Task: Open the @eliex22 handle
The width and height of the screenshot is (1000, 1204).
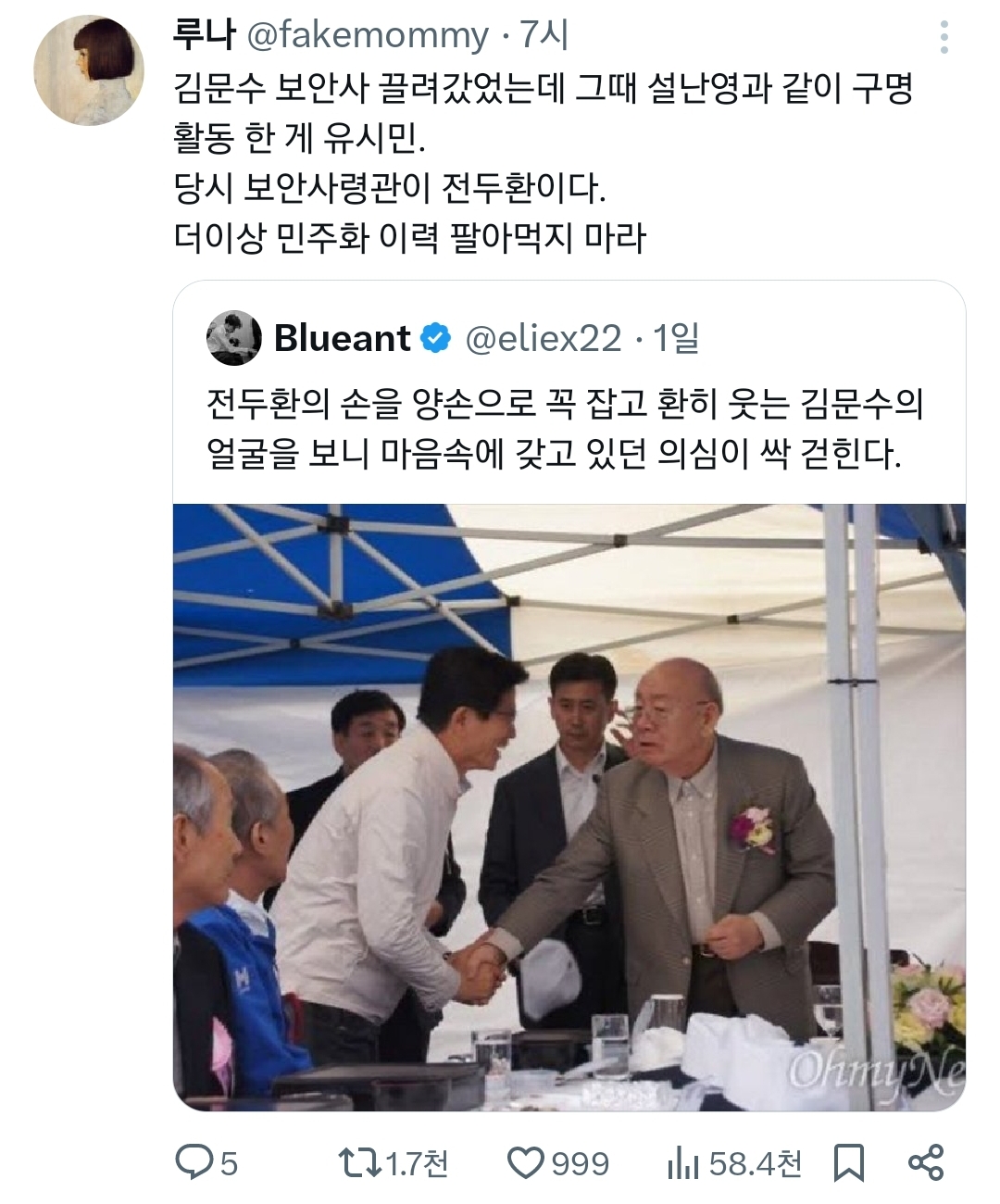Action: 543,339
